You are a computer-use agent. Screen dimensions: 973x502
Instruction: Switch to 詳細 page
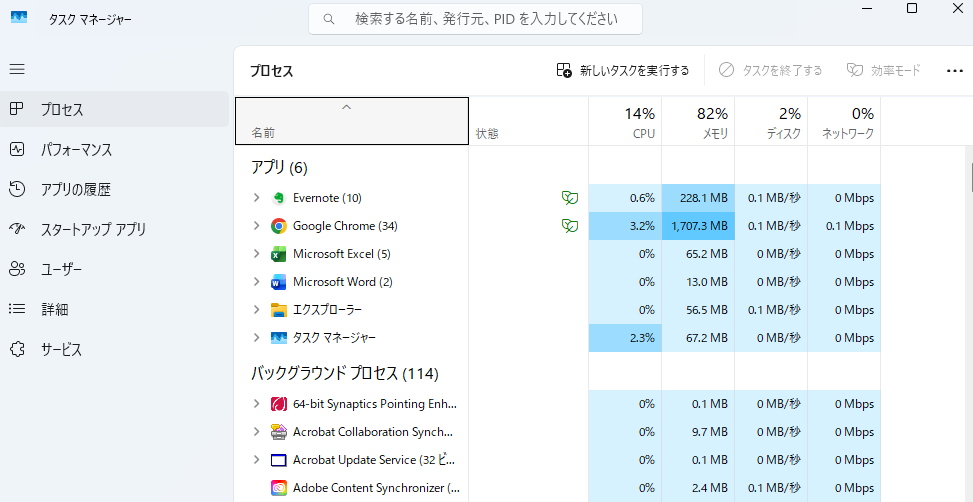pos(115,309)
